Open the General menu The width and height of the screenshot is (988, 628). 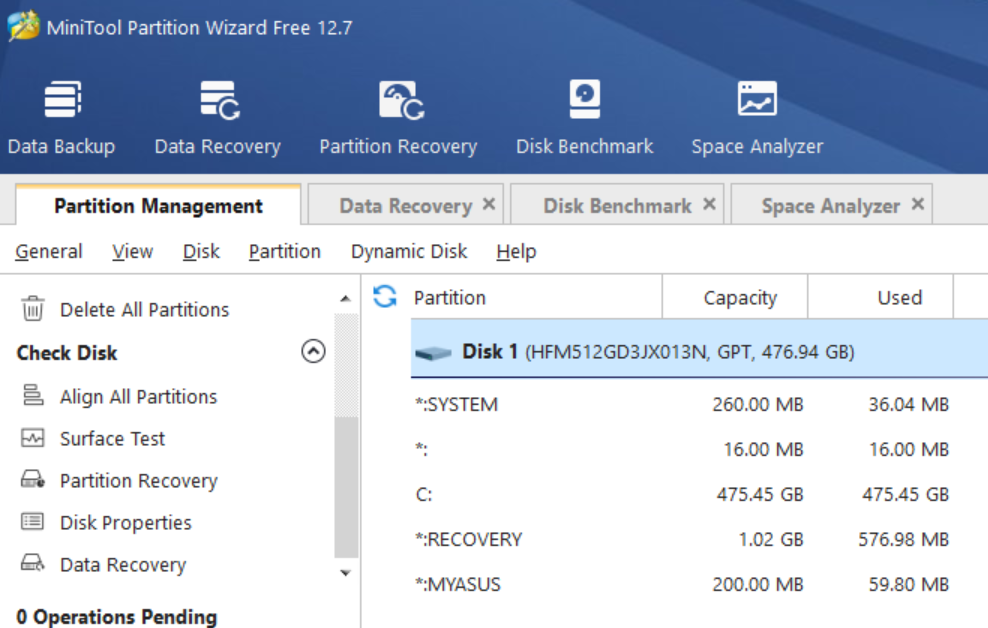pyautogui.click(x=49, y=251)
